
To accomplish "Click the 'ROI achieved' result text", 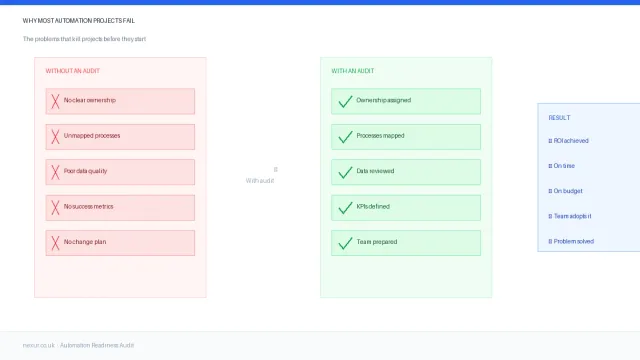I will click(x=571, y=141).
